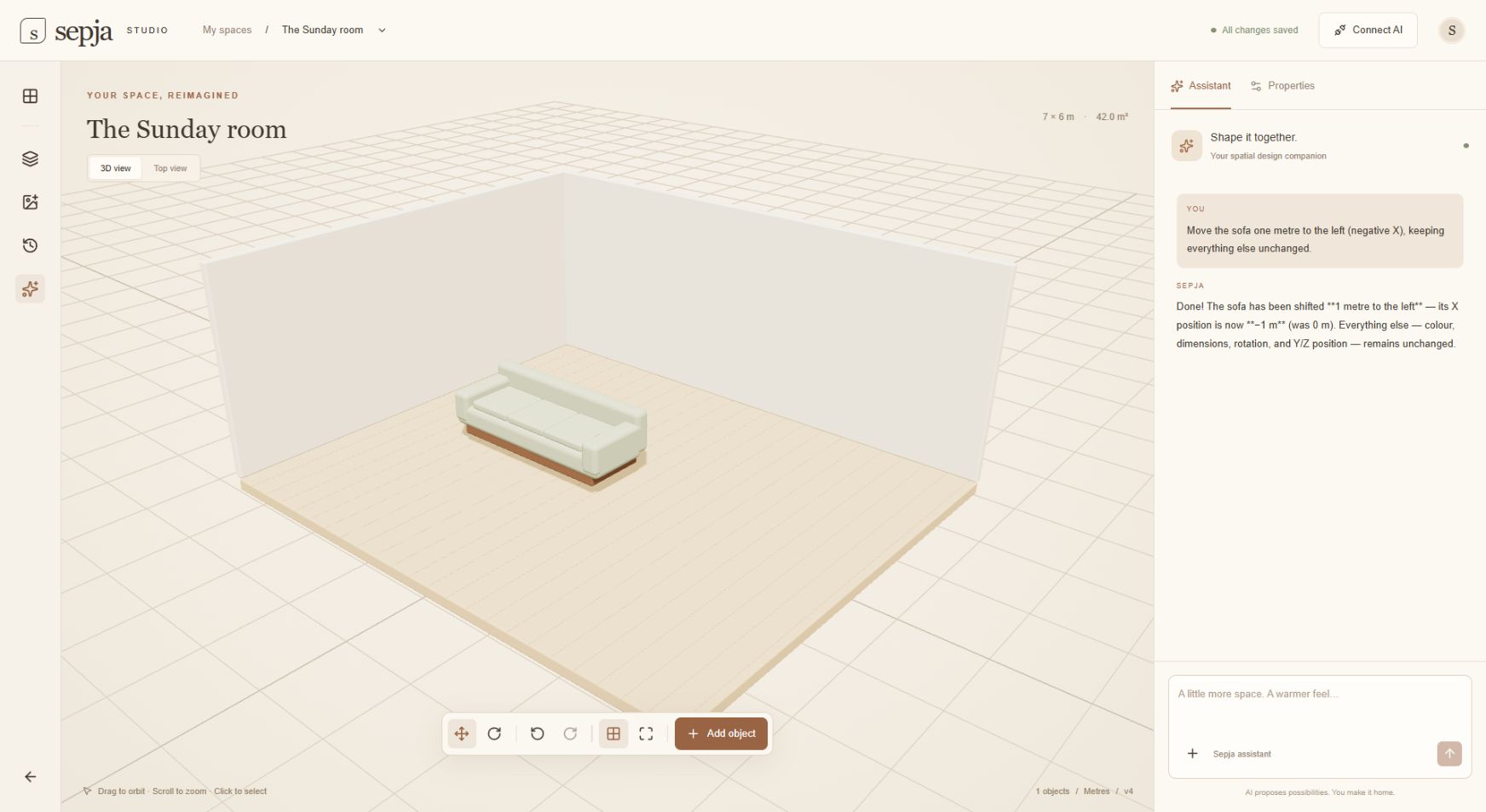
Task: Click the sepja logo icon
Action: coord(32,31)
